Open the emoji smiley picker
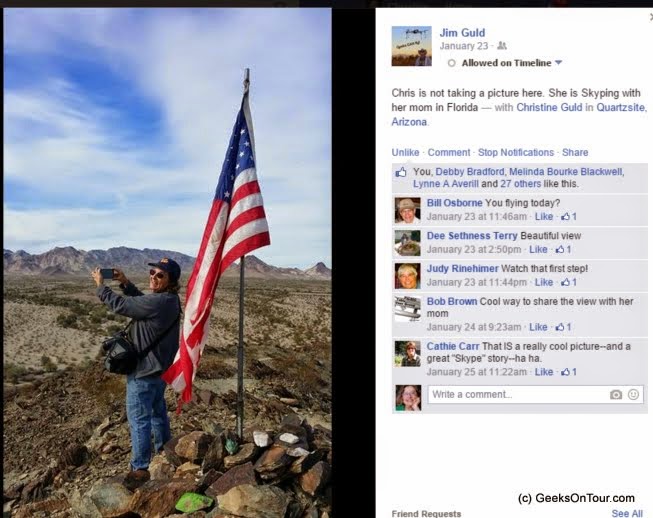The height and width of the screenshot is (518, 653). (633, 394)
